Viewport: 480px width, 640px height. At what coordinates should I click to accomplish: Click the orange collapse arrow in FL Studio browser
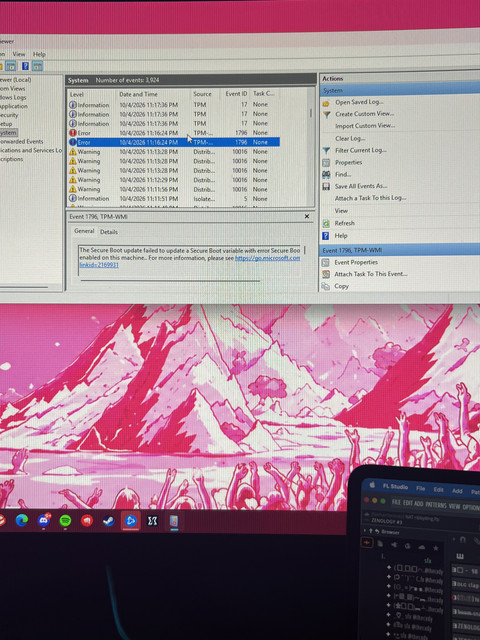[367, 543]
